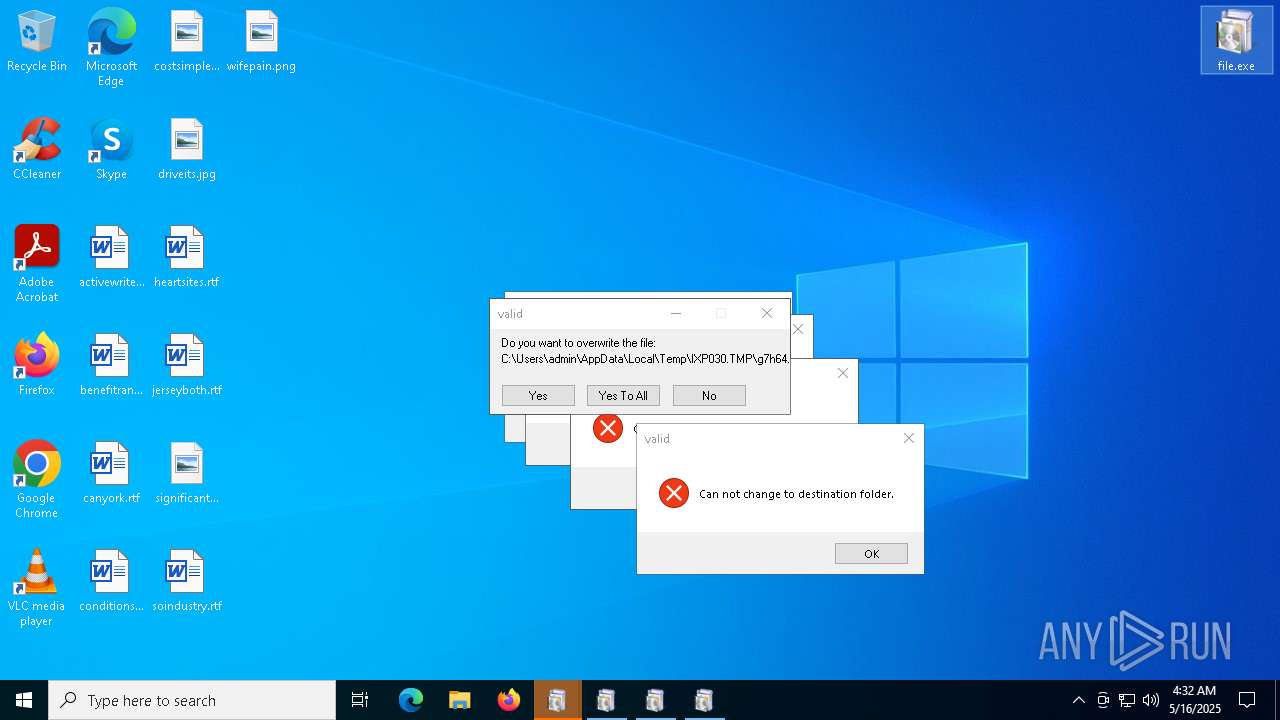Open the Recycle Bin desktop icon

(37, 42)
